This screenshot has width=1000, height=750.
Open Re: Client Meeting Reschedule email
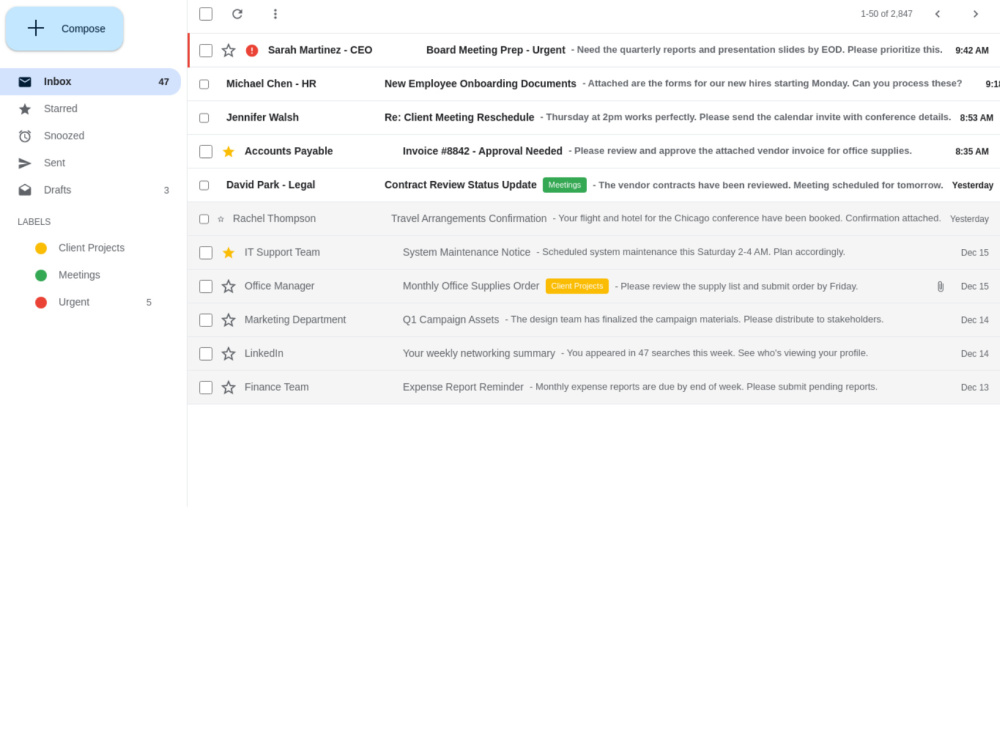[594, 118]
